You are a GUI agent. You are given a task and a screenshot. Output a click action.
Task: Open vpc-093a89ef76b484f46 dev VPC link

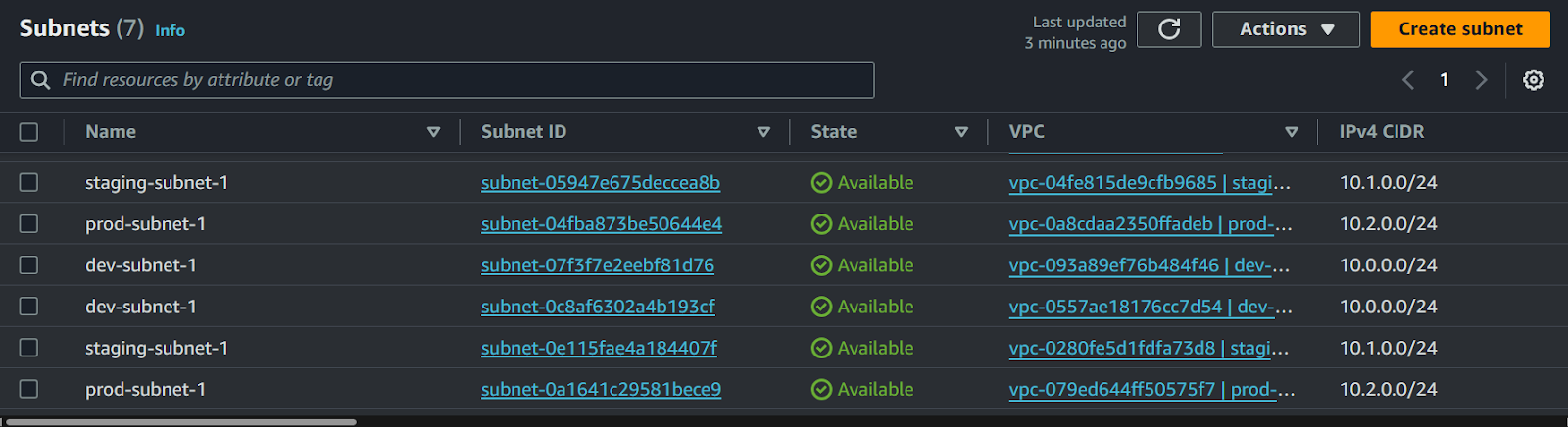1150,265
